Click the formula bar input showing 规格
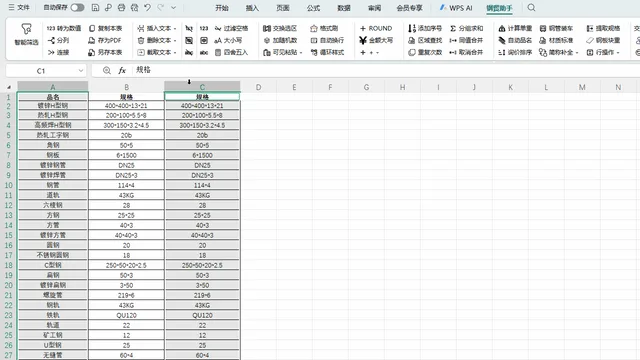640x360 pixels. tap(365, 70)
